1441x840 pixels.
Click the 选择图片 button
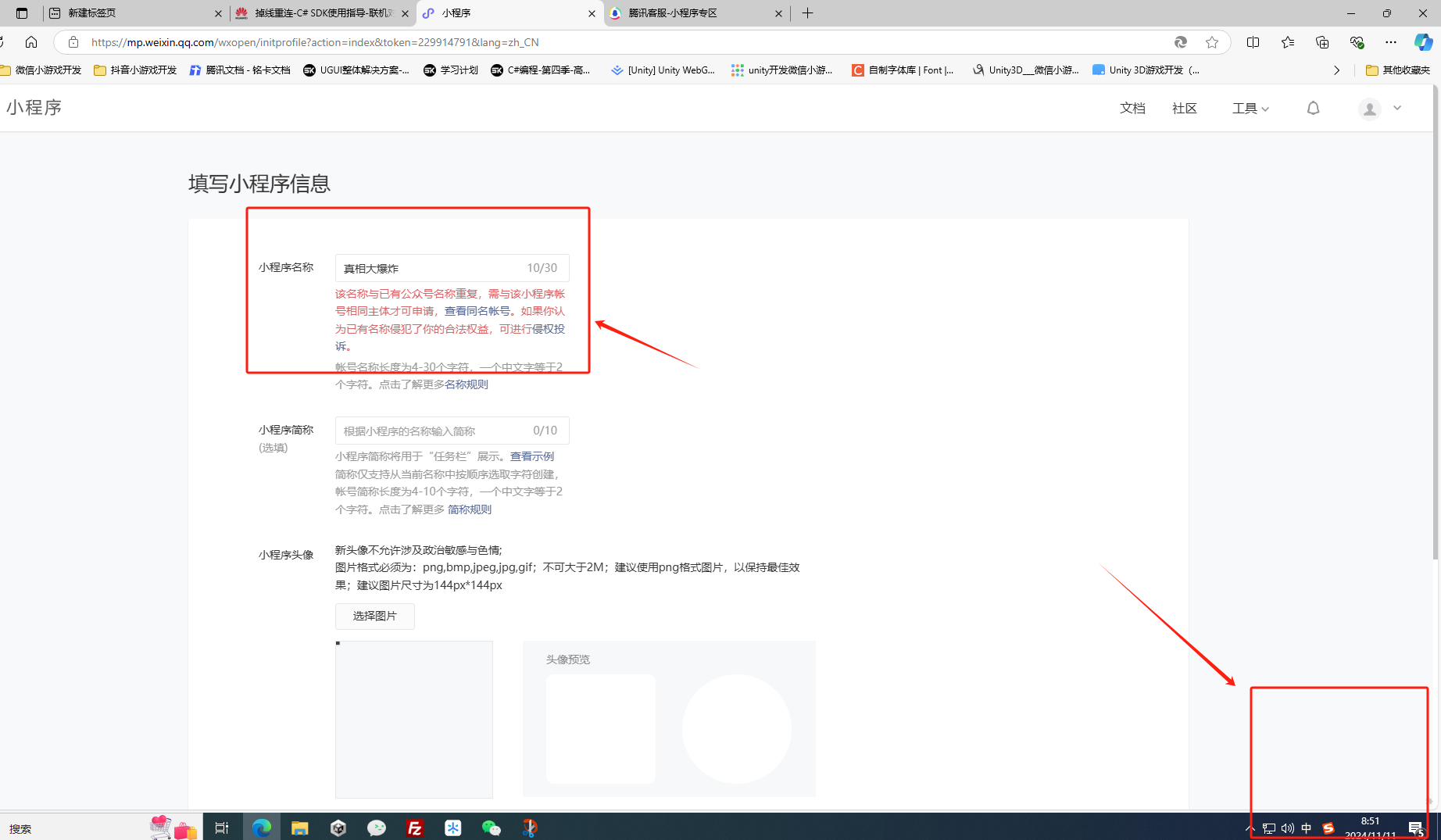(375, 616)
